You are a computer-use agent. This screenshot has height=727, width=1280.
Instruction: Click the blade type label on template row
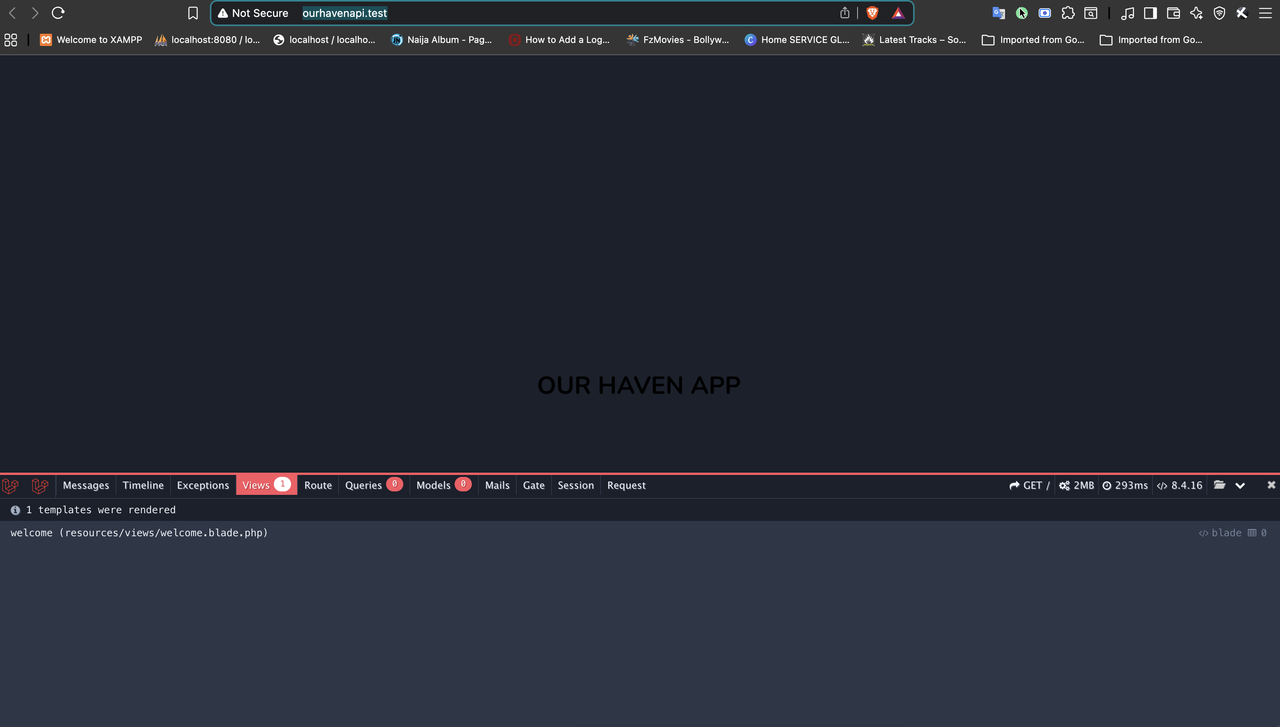tap(1220, 533)
